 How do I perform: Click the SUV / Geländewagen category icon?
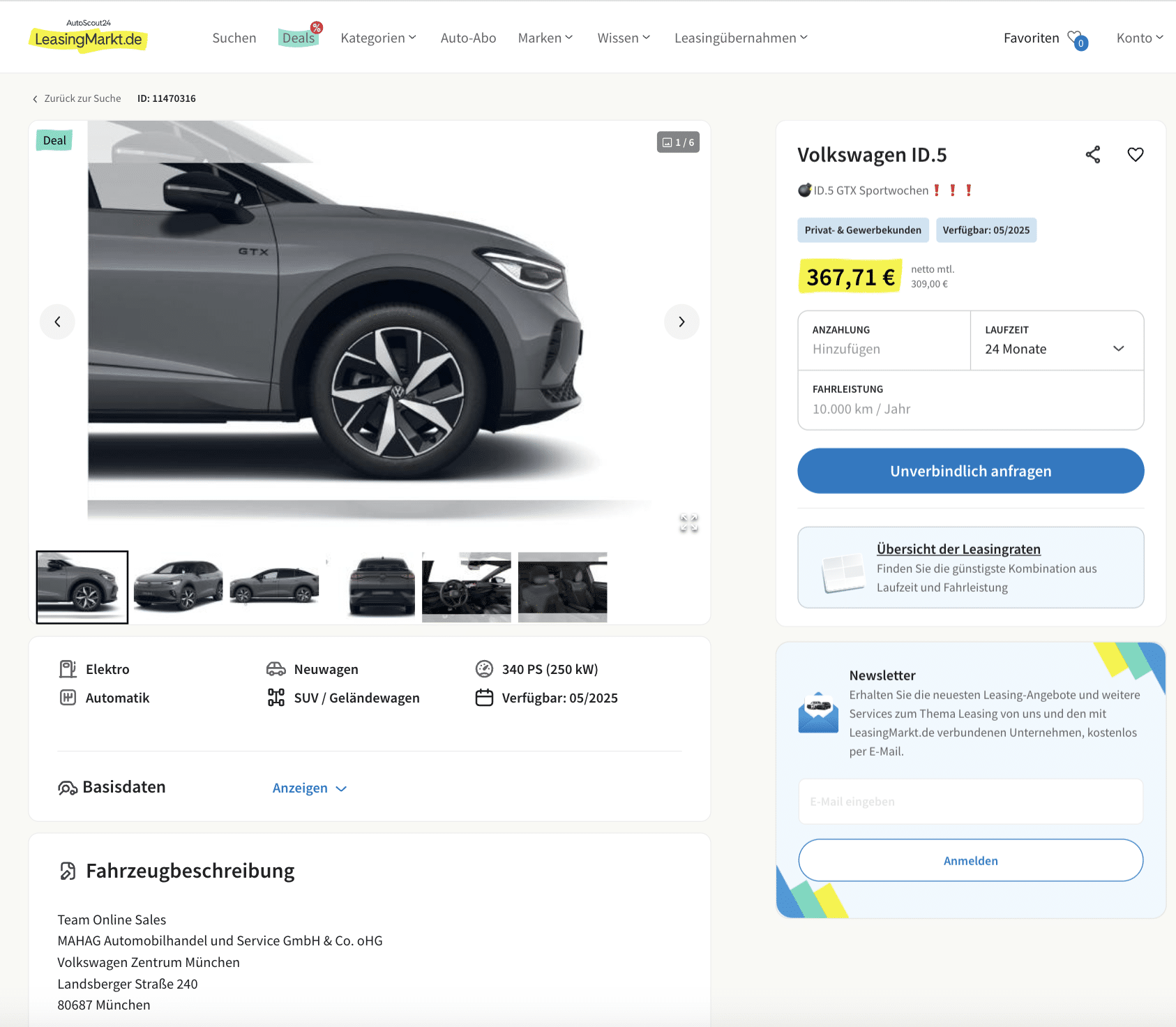pos(276,698)
